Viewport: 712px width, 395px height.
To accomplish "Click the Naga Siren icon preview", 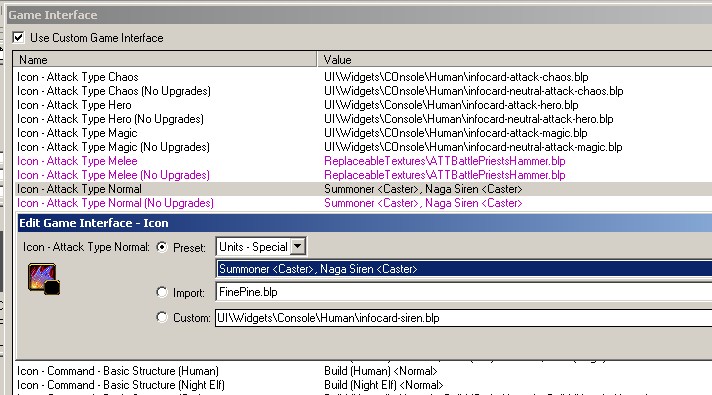I will [44, 279].
